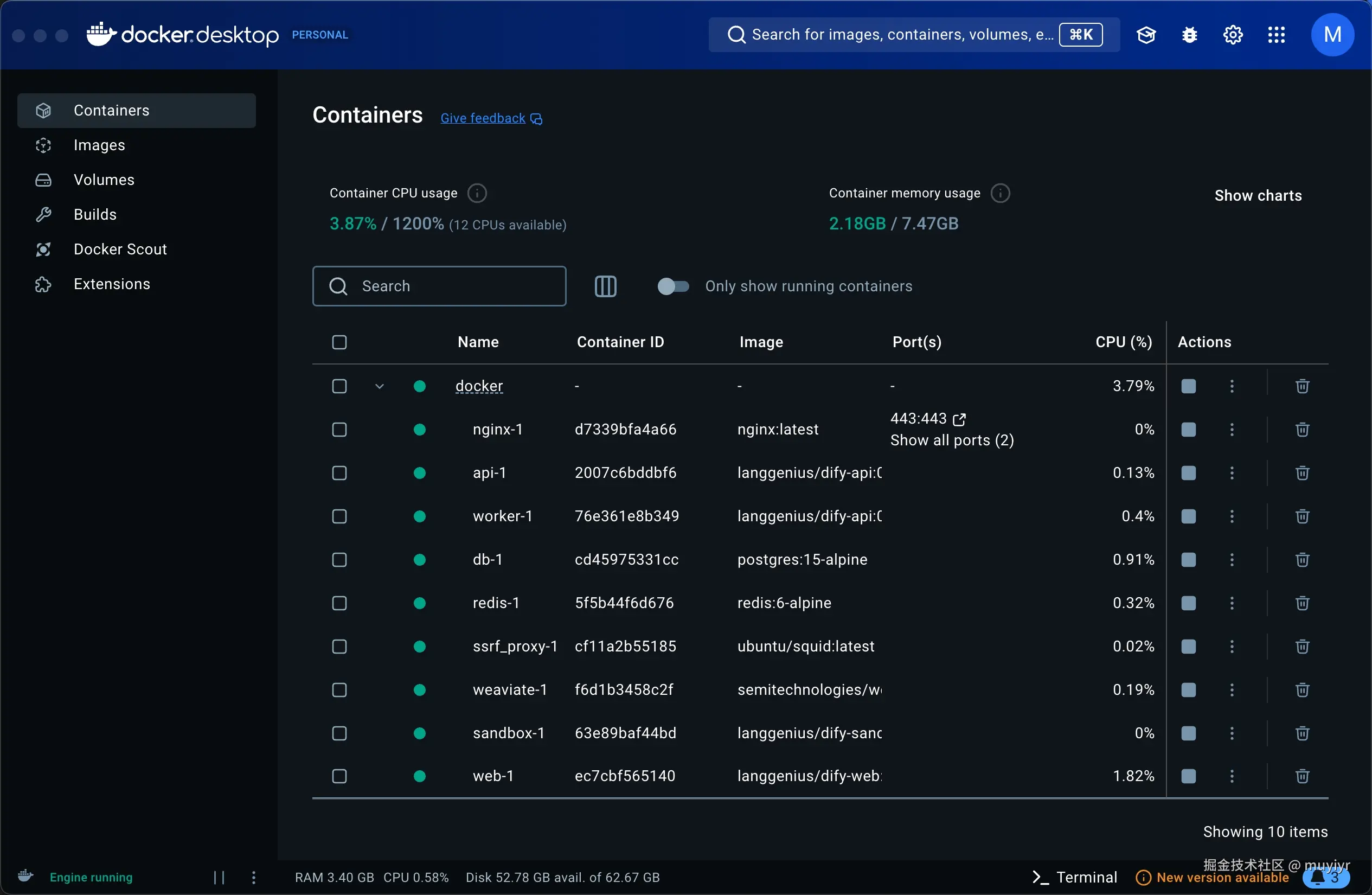The width and height of the screenshot is (1372, 895).
Task: Click the Give feedback link
Action: (x=483, y=118)
